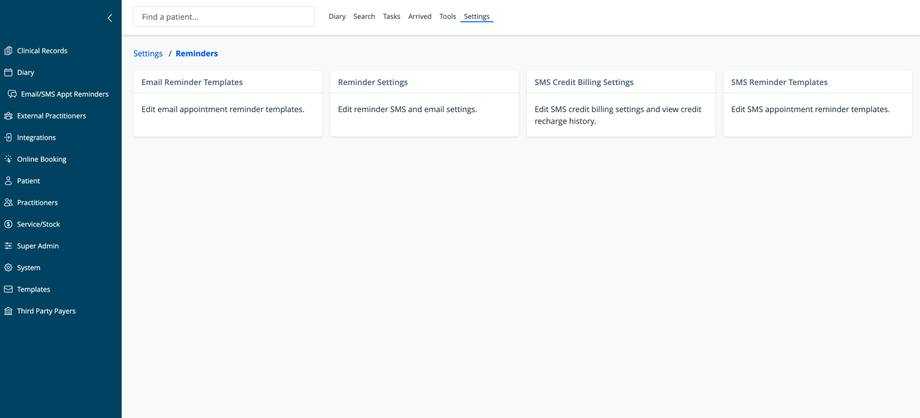Open Third Party Payers in the sidebar

46,311
